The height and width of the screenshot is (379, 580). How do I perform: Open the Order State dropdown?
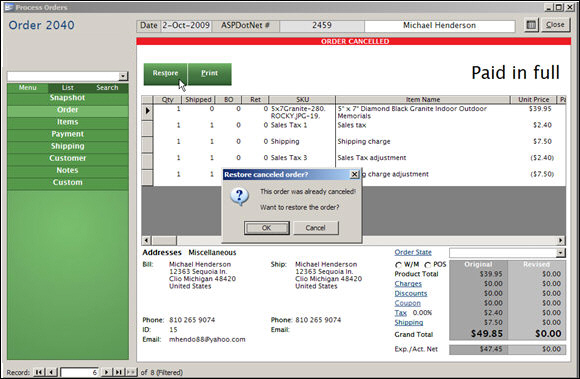click(x=560, y=253)
